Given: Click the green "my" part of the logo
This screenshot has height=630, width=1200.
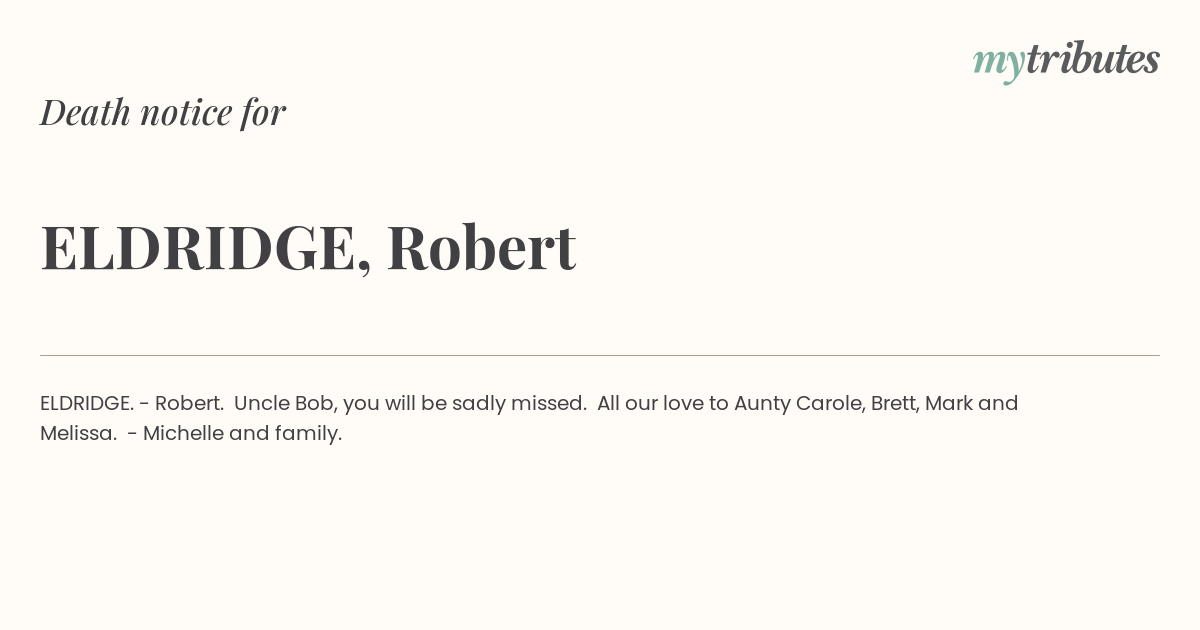Looking at the screenshot, I should tap(999, 65).
